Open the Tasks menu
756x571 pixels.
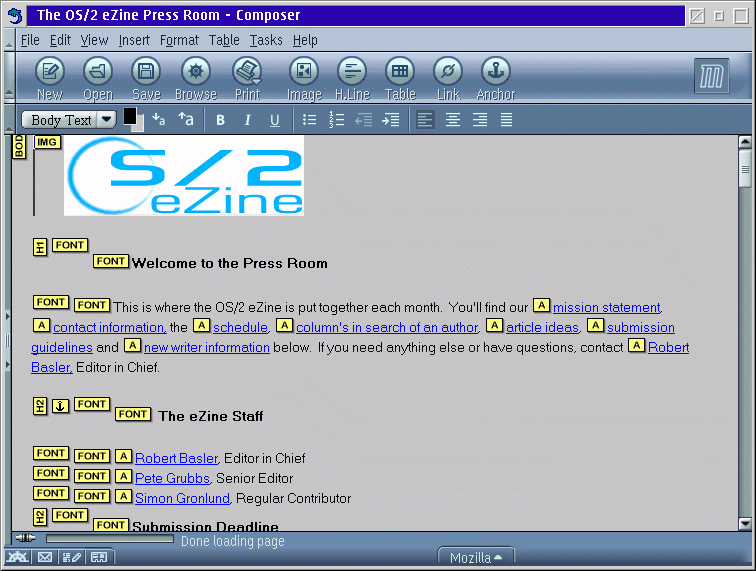click(266, 40)
